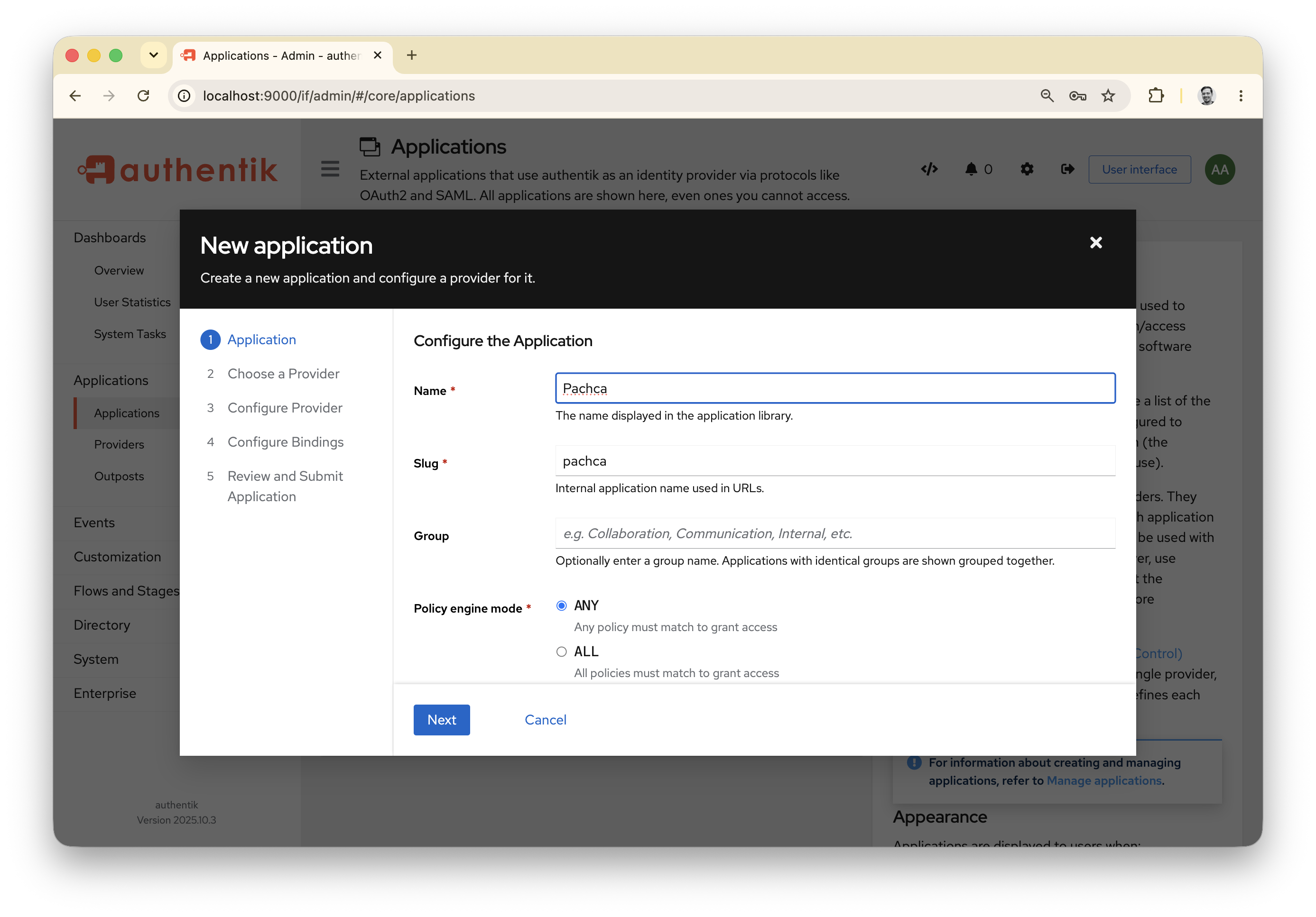Collapse Applications sidebar section

111,380
